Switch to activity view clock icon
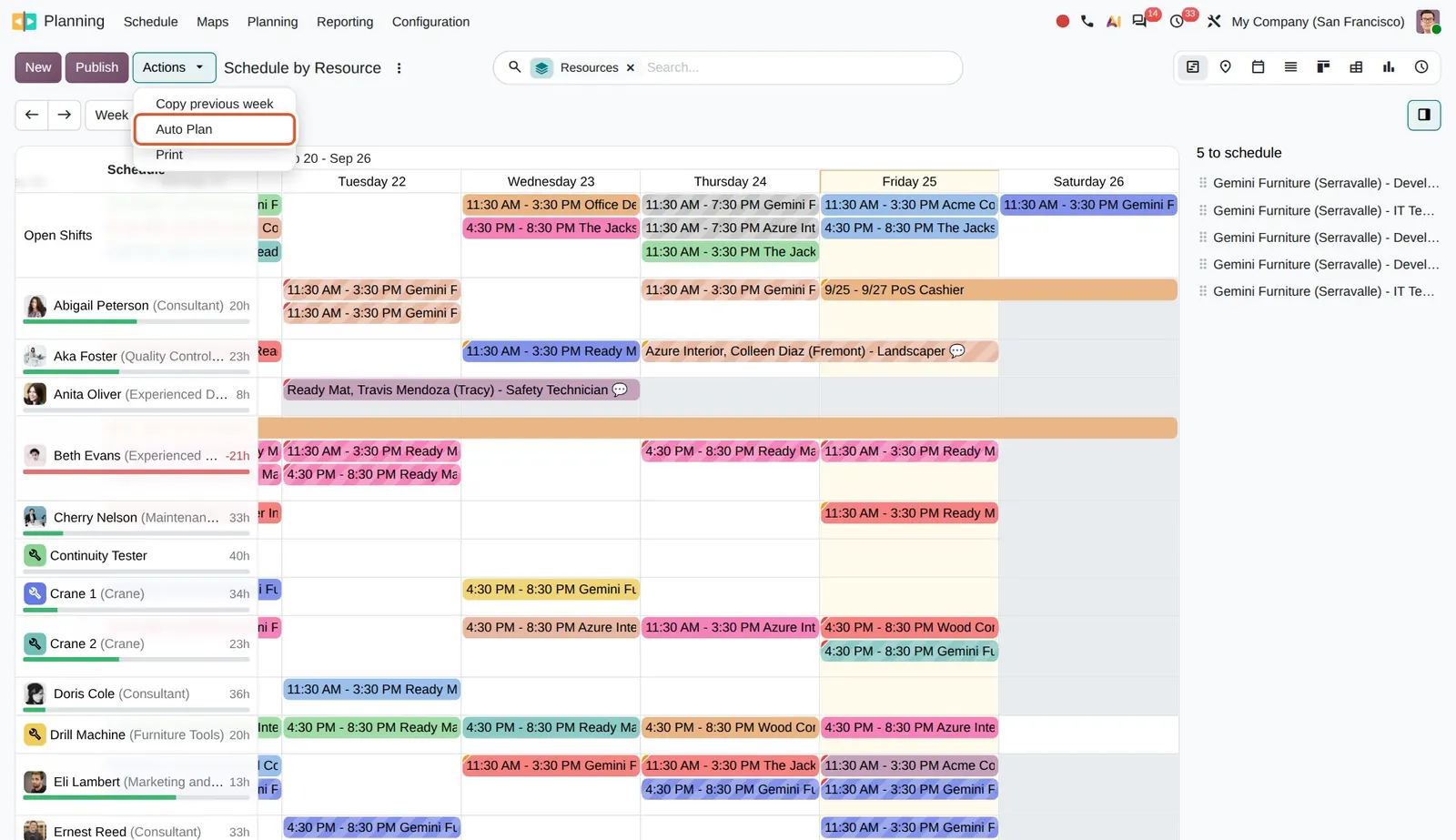This screenshot has width=1456, height=840. tap(1421, 66)
